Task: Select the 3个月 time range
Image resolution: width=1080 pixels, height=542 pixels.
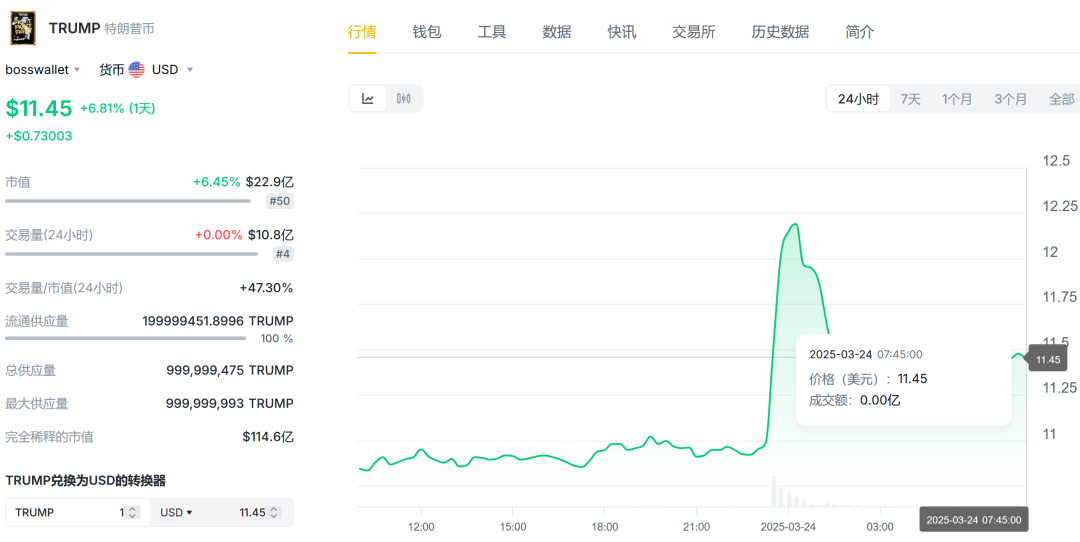Action: point(1010,99)
